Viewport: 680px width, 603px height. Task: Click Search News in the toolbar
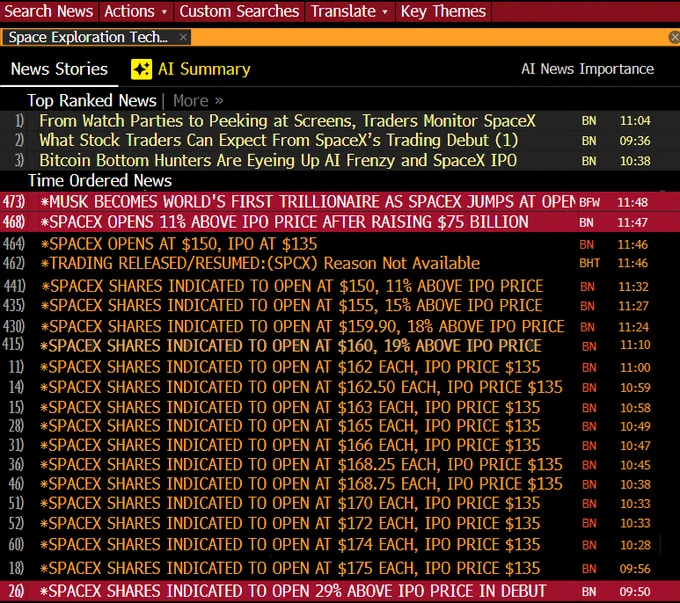click(x=49, y=11)
